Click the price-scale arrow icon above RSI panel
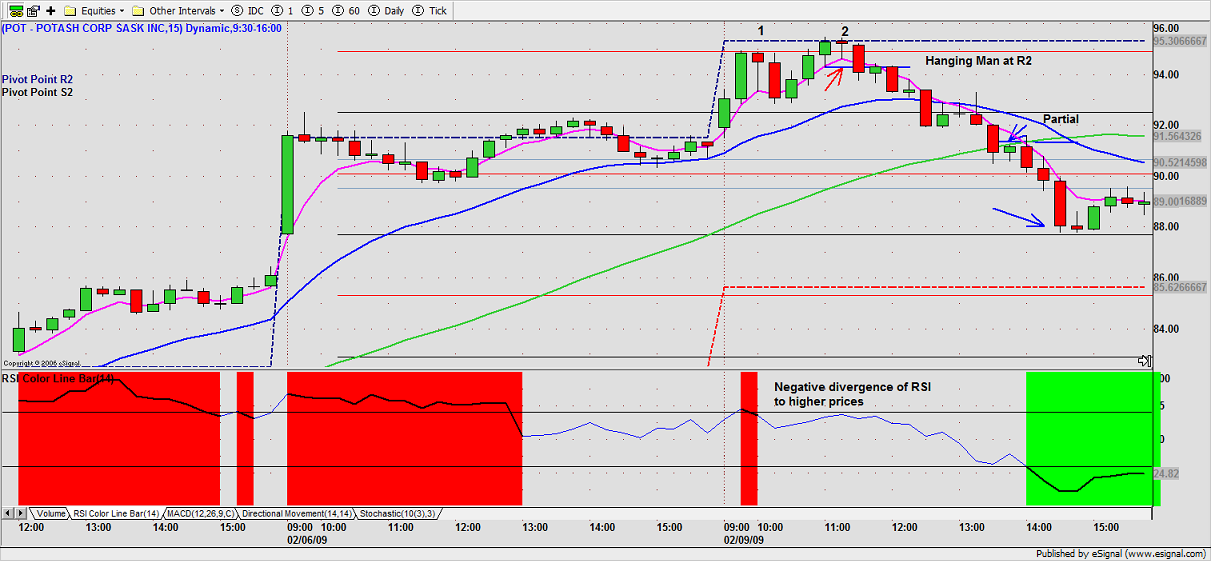The image size is (1211, 561). (1144, 361)
